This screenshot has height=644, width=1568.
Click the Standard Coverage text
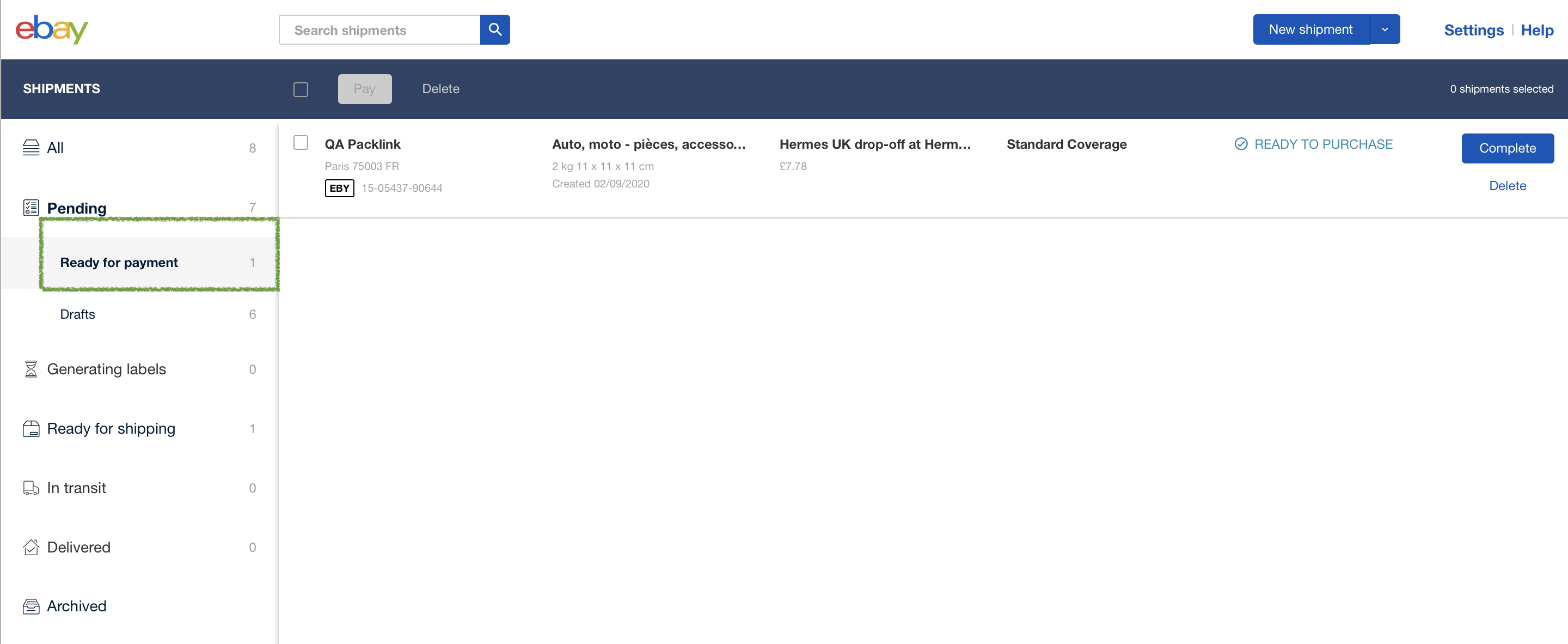tap(1067, 144)
